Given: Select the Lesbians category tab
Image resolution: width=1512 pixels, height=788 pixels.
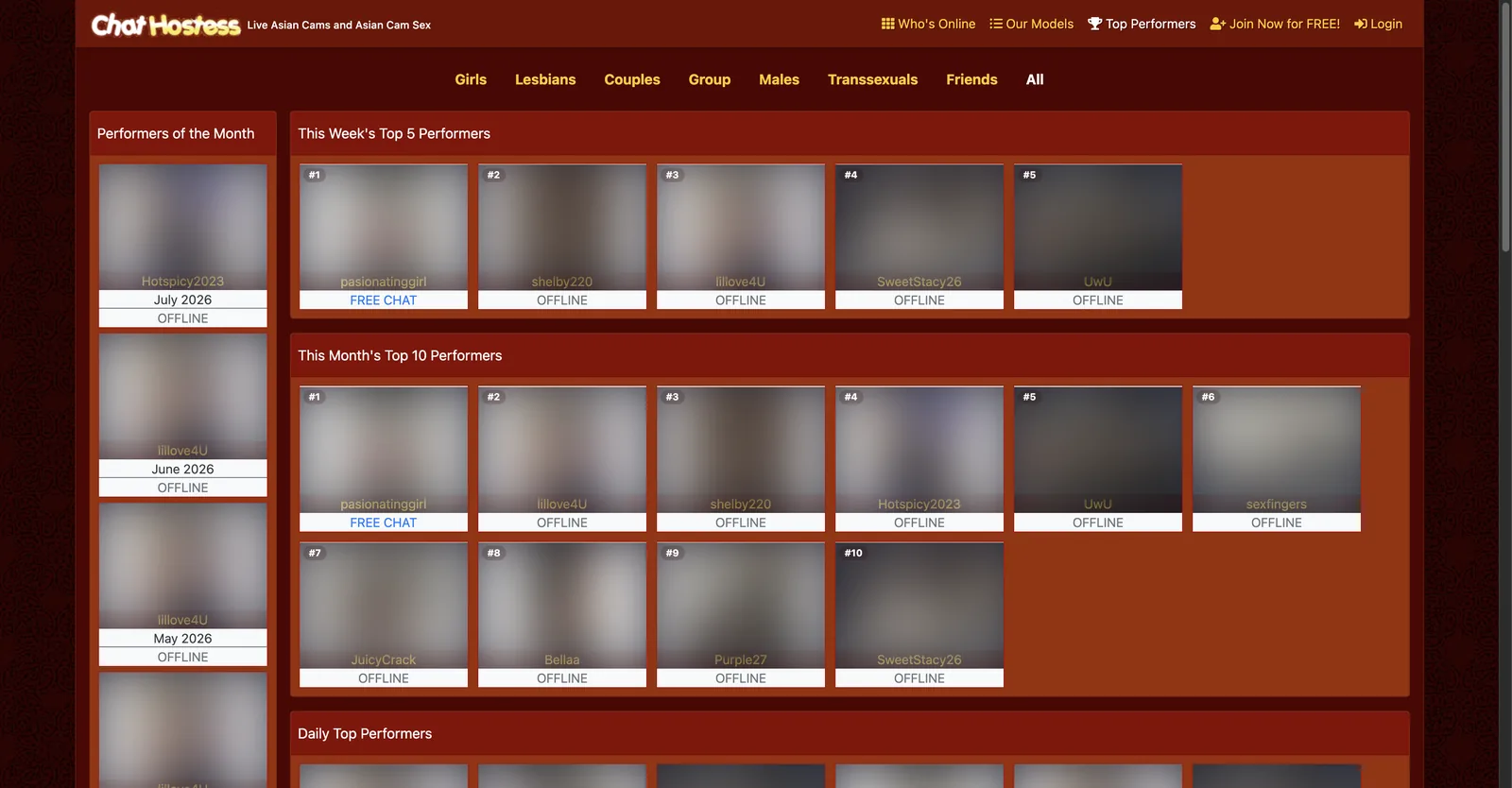Looking at the screenshot, I should 545,79.
